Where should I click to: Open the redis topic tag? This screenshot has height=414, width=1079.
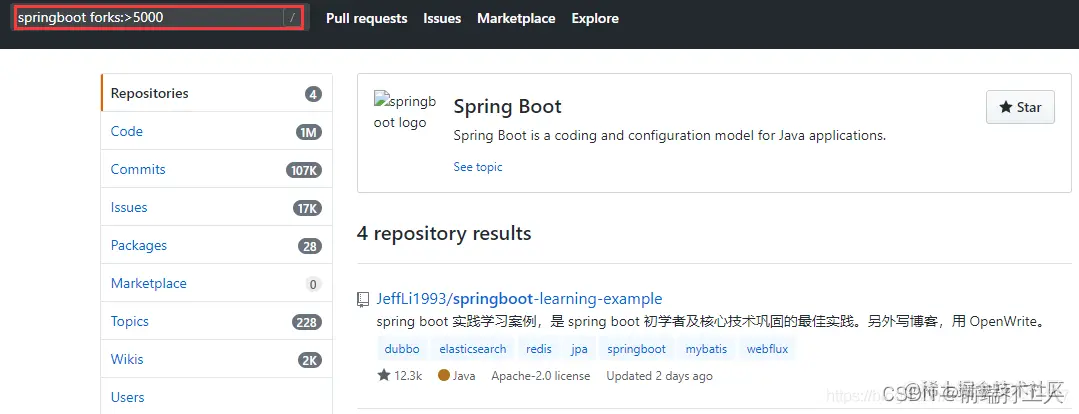tap(539, 349)
